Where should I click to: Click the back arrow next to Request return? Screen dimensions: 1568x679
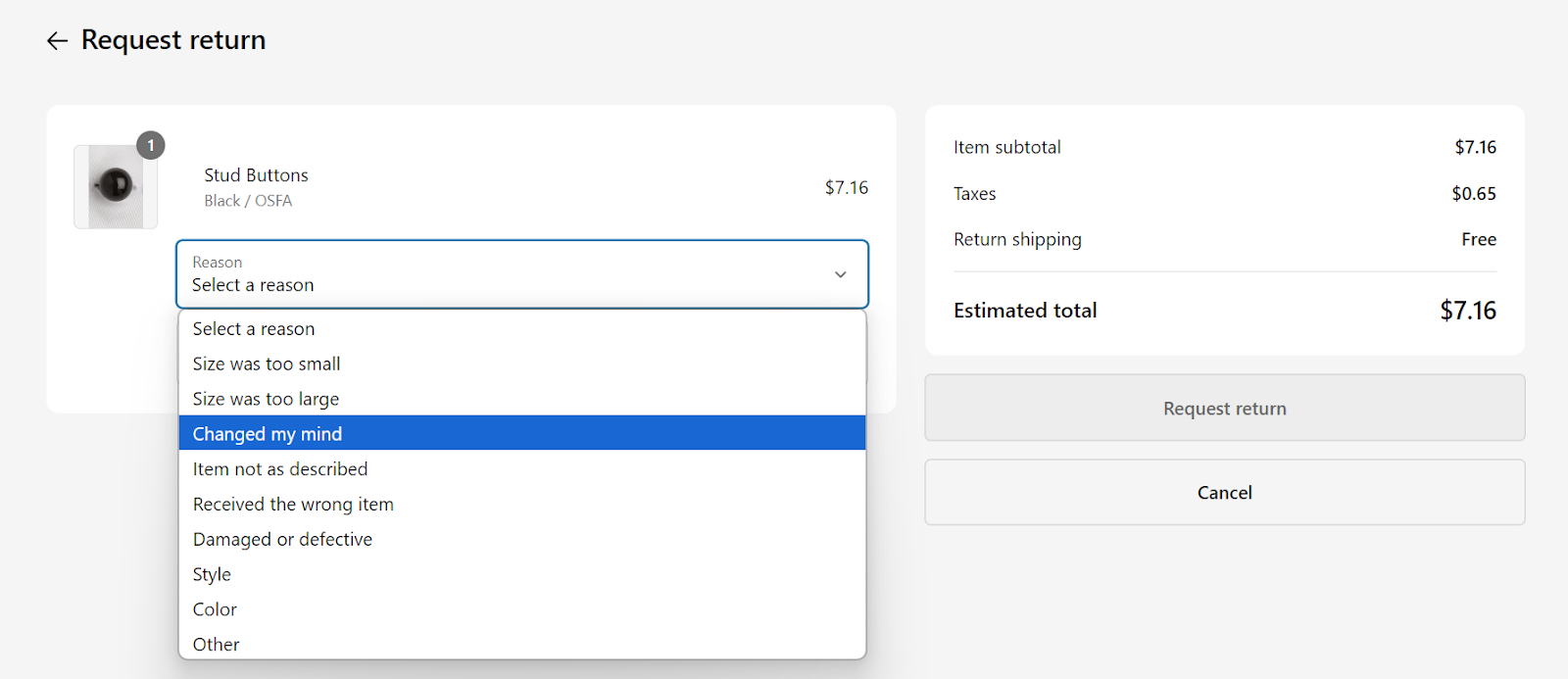[x=57, y=40]
